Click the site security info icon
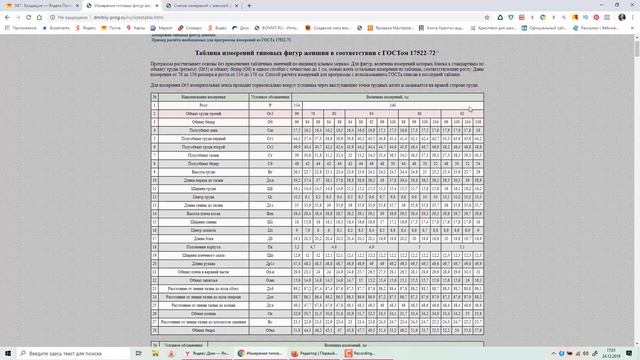 coord(53,18)
